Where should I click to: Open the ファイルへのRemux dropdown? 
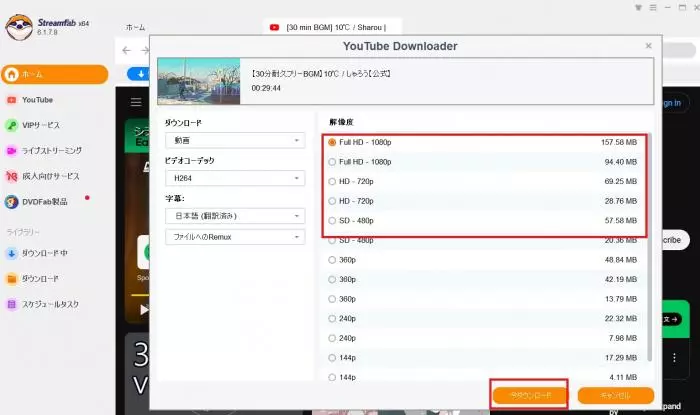(235, 237)
